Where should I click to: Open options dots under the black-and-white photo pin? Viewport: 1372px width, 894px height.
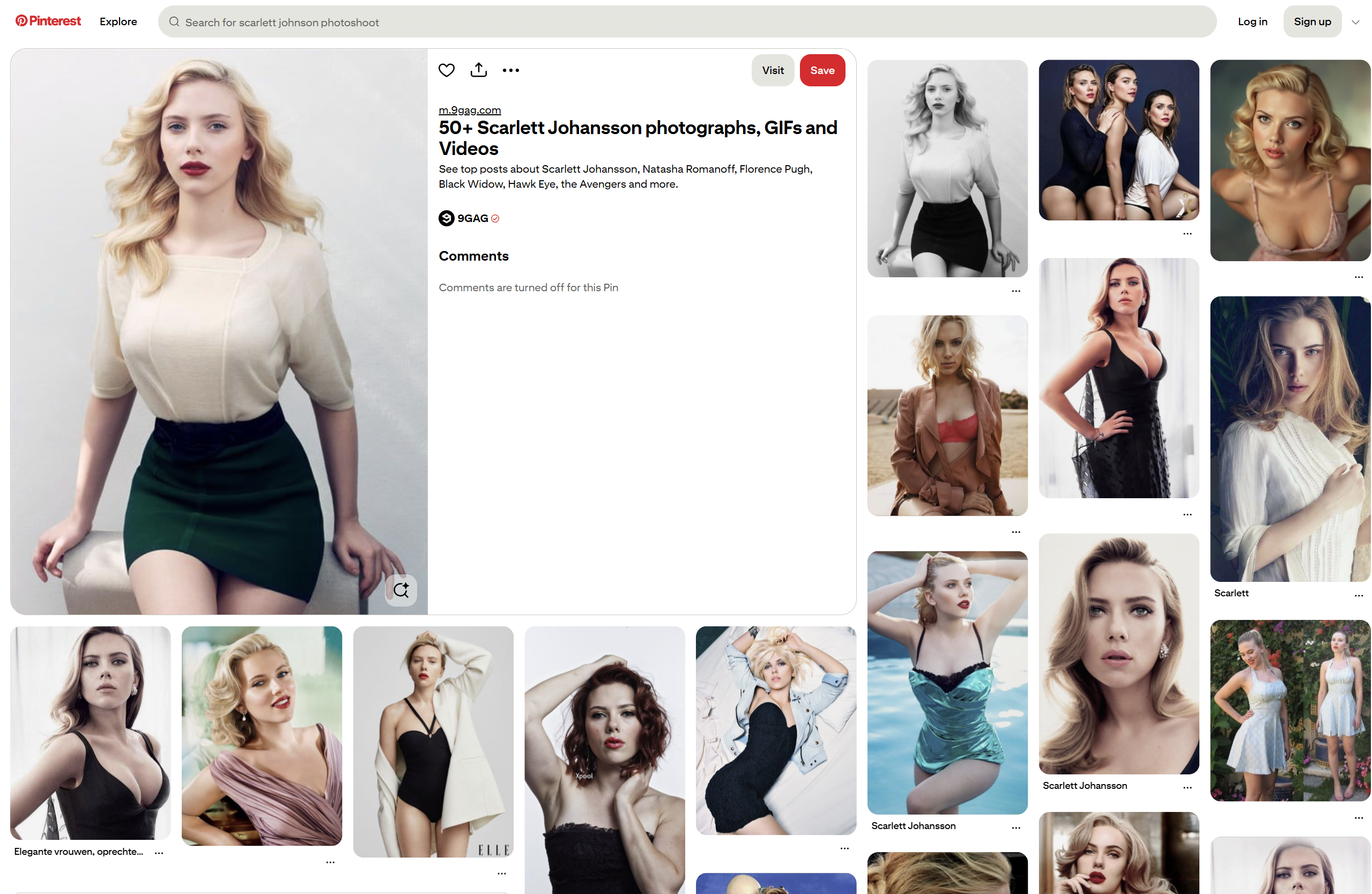[x=1016, y=291]
